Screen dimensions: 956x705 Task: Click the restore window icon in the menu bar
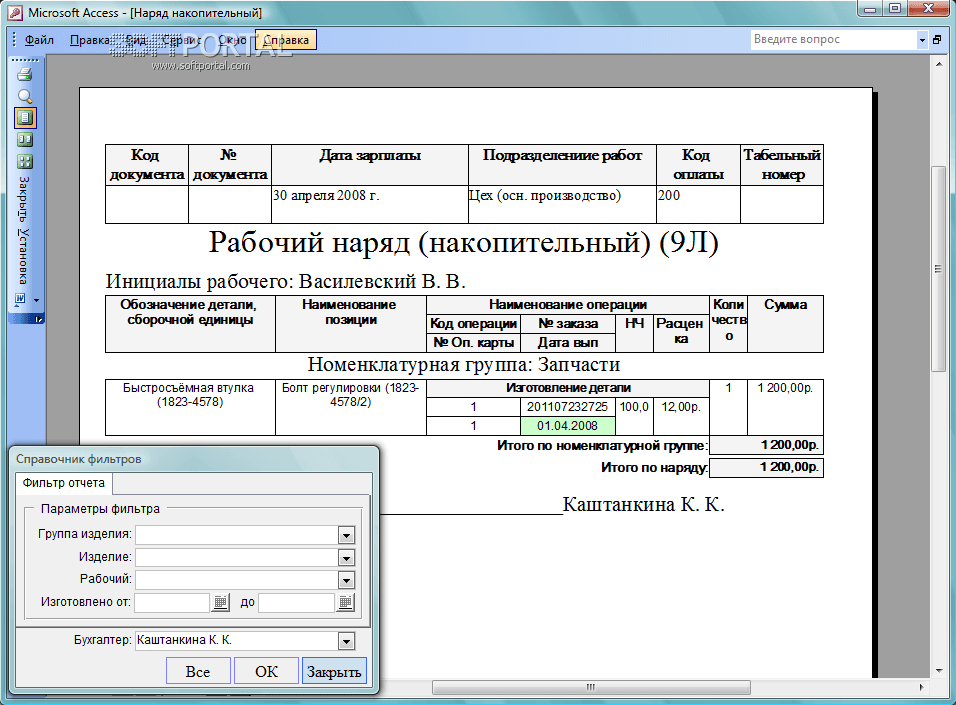[938, 40]
